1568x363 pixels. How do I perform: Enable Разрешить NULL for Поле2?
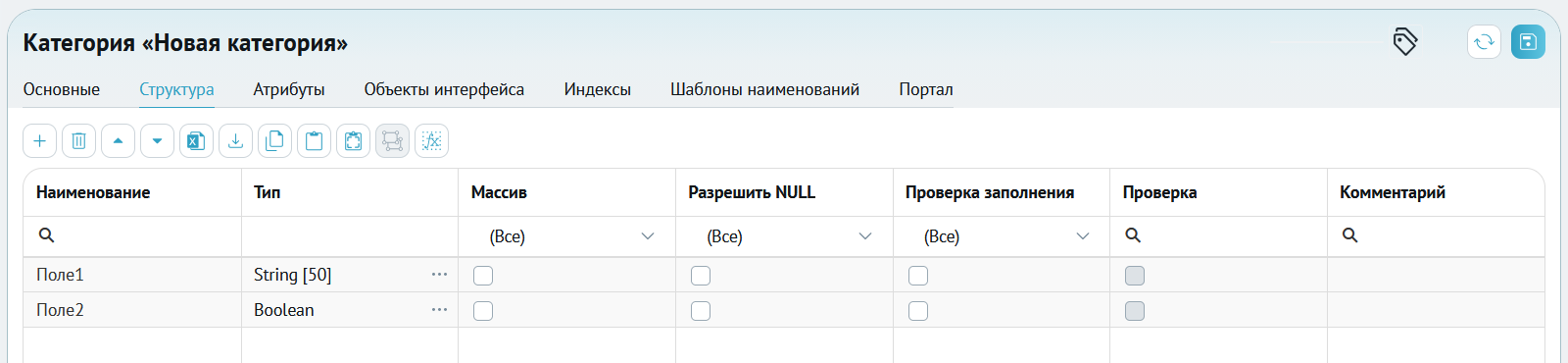pos(701,311)
